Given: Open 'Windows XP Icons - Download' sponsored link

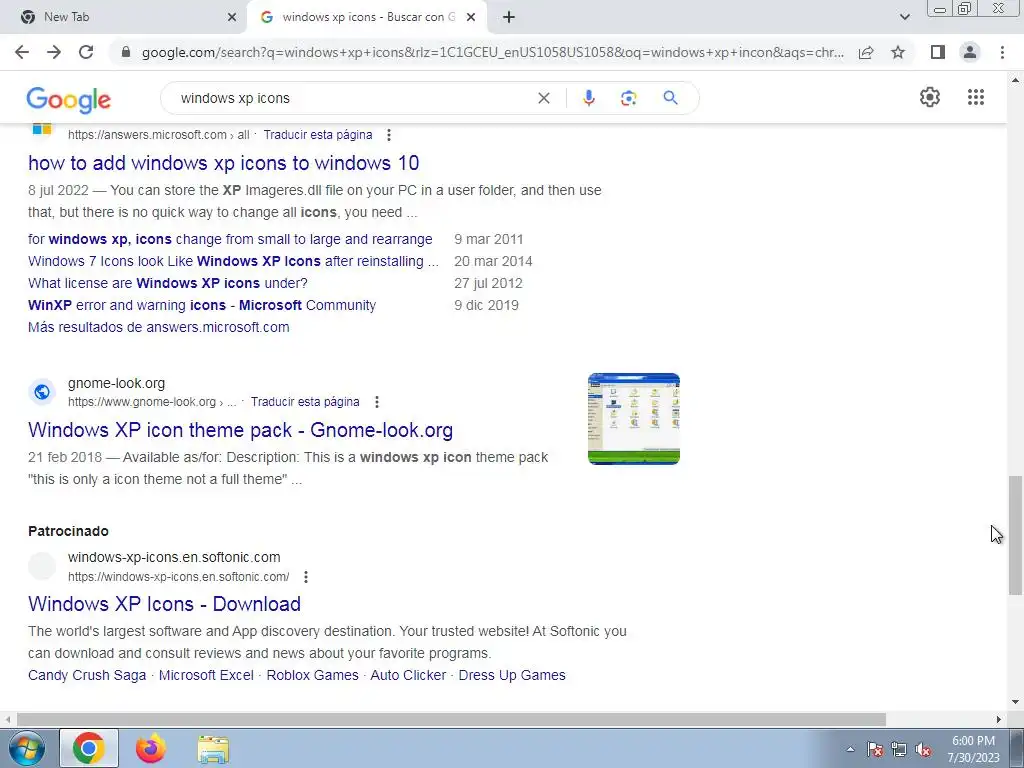Looking at the screenshot, I should click(x=165, y=604).
